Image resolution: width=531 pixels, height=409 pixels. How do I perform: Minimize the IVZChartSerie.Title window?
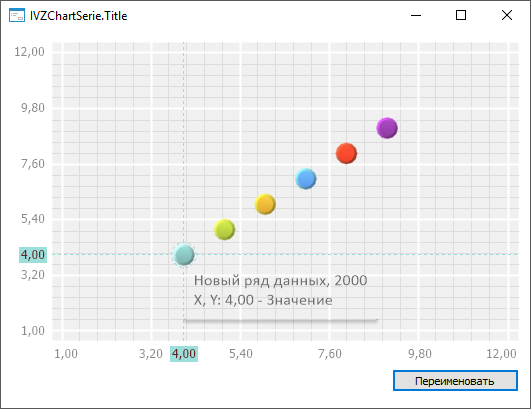click(x=416, y=15)
